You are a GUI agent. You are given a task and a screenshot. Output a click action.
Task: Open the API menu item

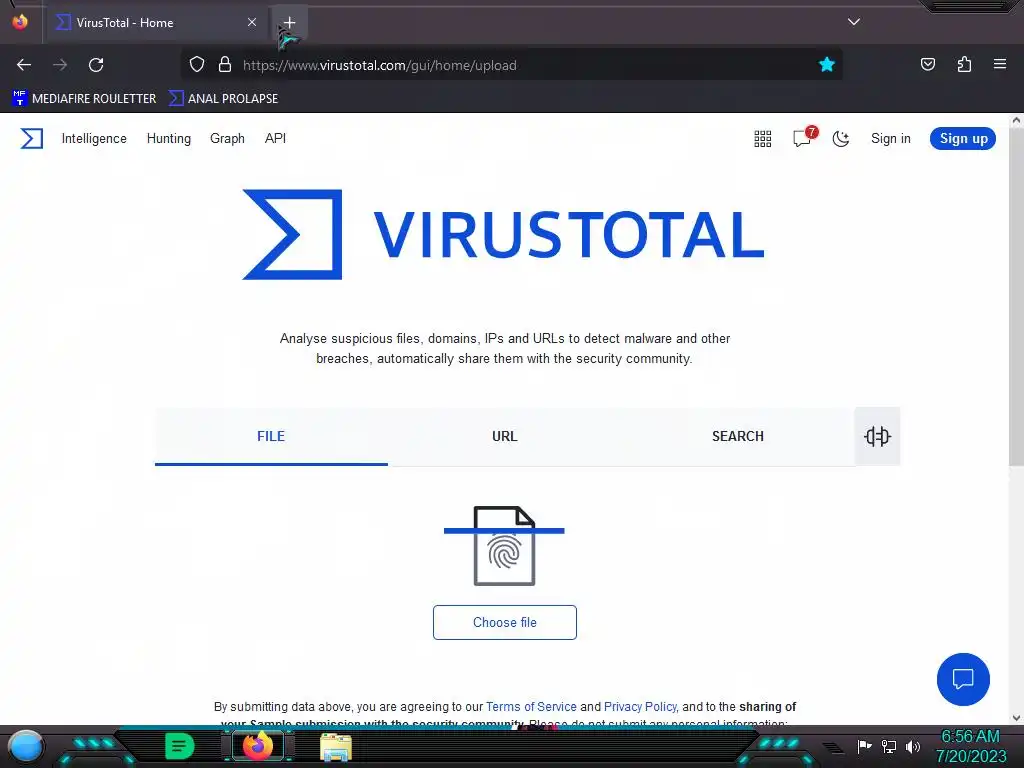point(275,138)
